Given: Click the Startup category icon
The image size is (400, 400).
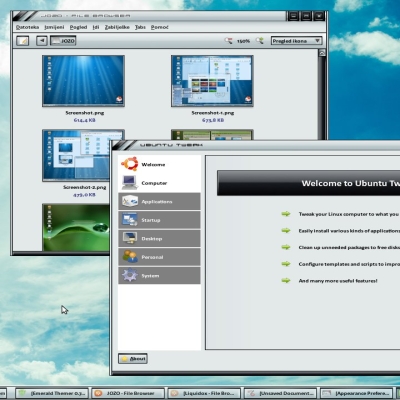Looking at the screenshot, I should (130, 220).
